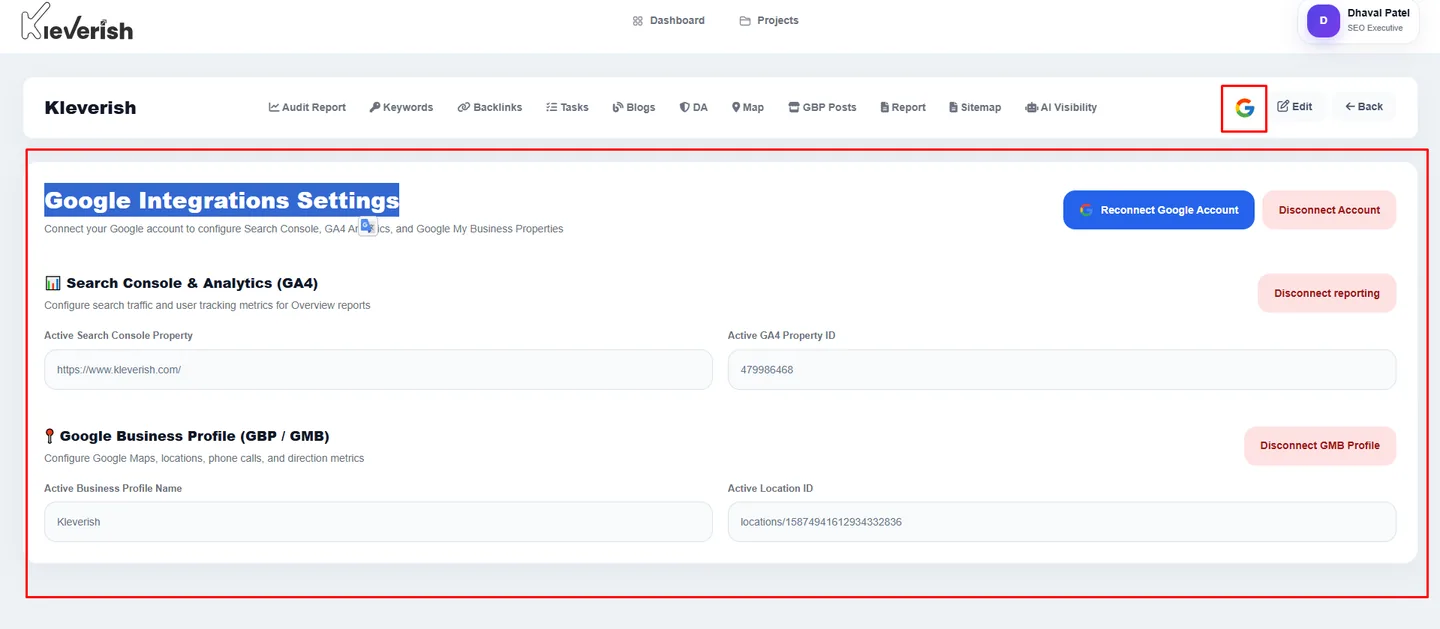The width and height of the screenshot is (1440, 629).
Task: View the Blogs tab
Action: click(634, 107)
